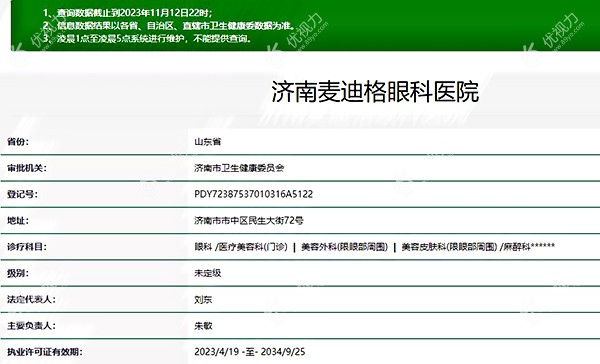Click notice line 3 about 系统进行维护
600x364 pixels.
[147, 39]
